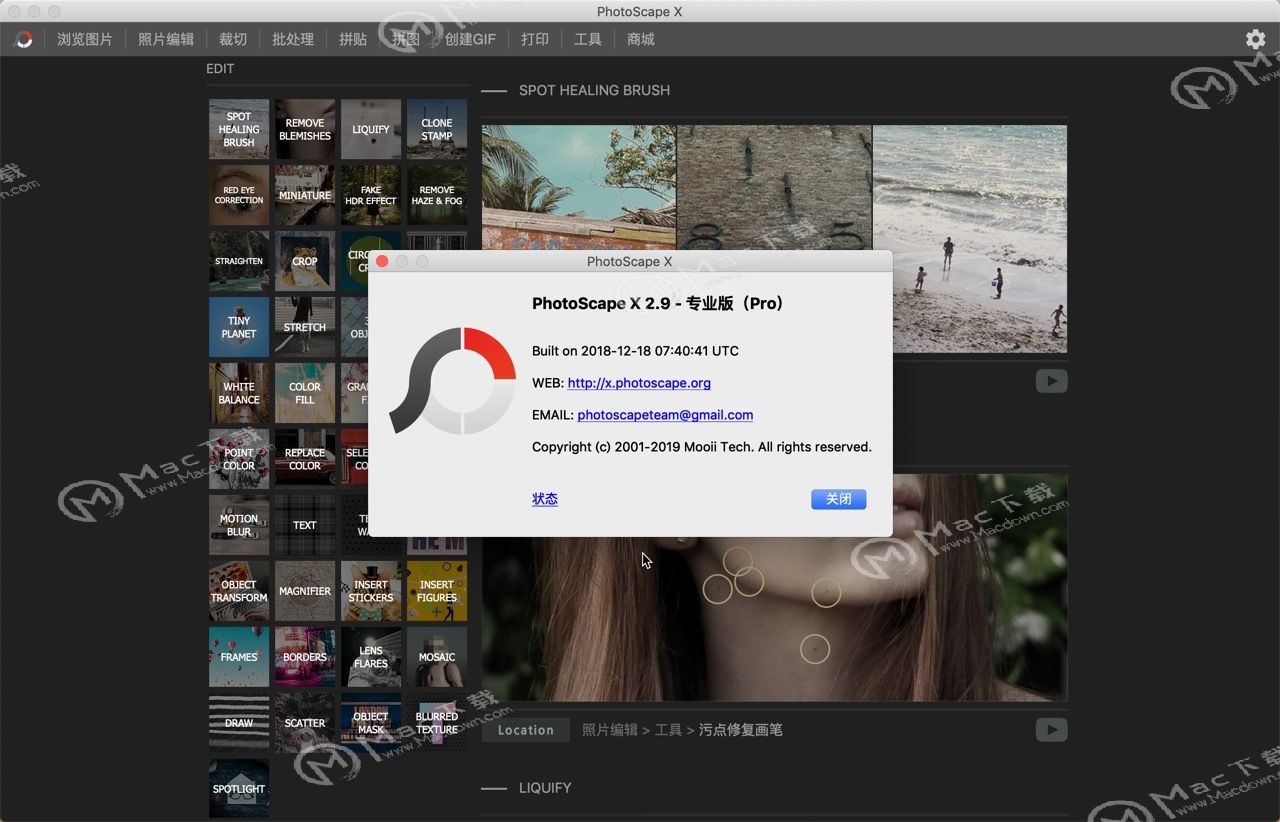Image resolution: width=1280 pixels, height=822 pixels.
Task: Open the Fake HDR Effect tile
Action: pyautogui.click(x=371, y=195)
